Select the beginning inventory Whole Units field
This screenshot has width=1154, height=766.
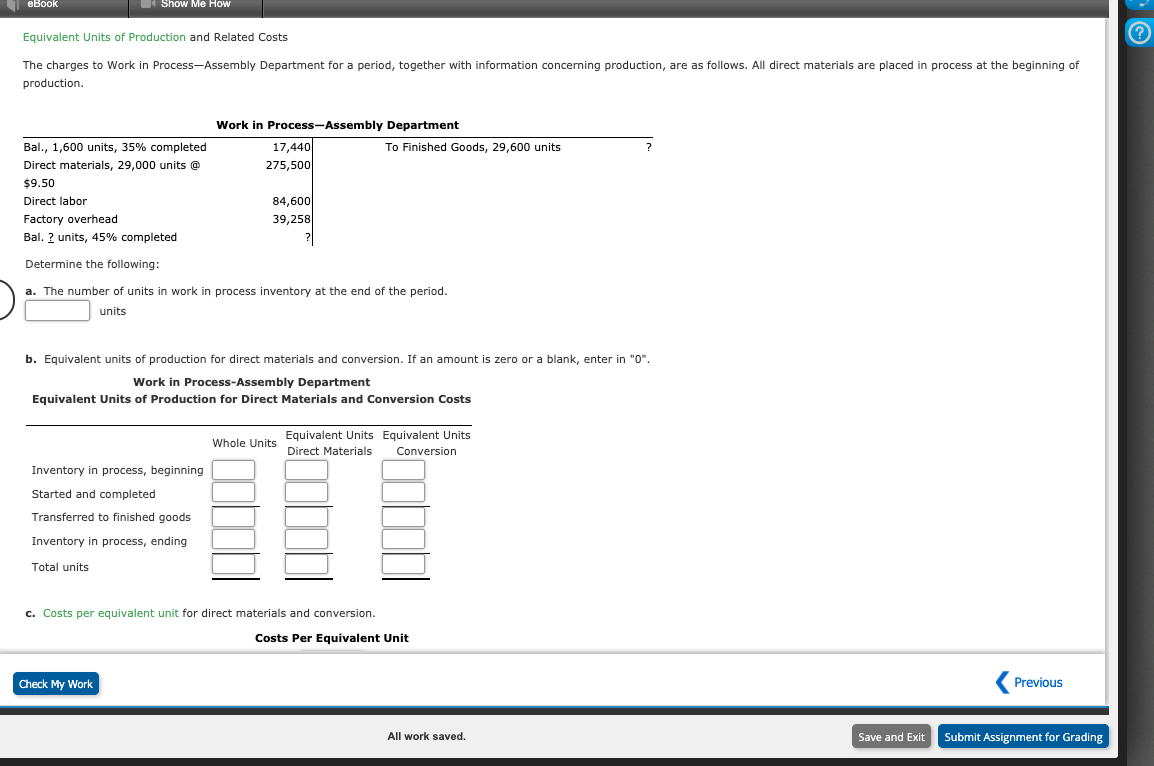(233, 468)
